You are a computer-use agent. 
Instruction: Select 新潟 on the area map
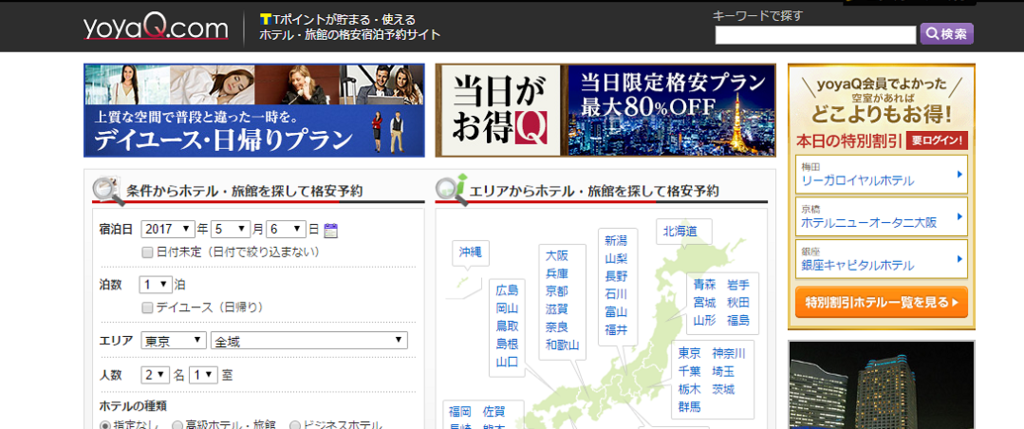click(x=616, y=240)
